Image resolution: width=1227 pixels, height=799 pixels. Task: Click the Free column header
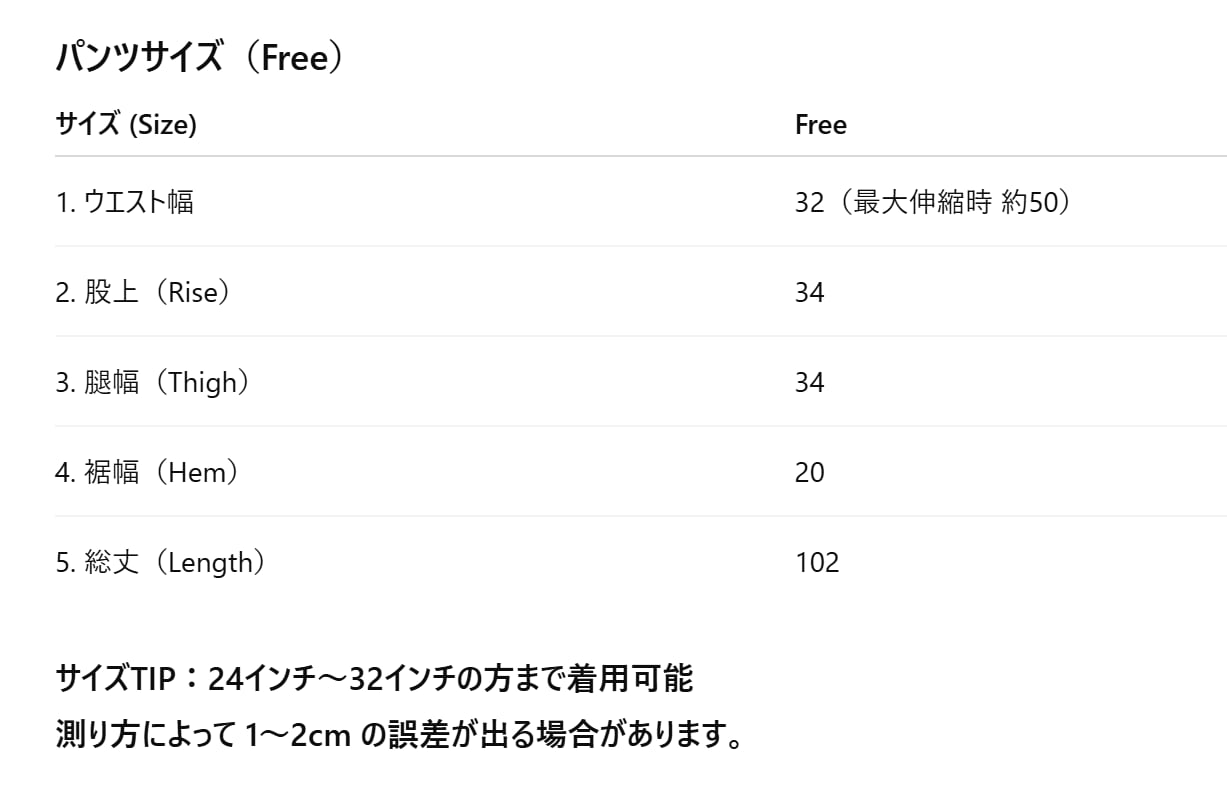820,125
